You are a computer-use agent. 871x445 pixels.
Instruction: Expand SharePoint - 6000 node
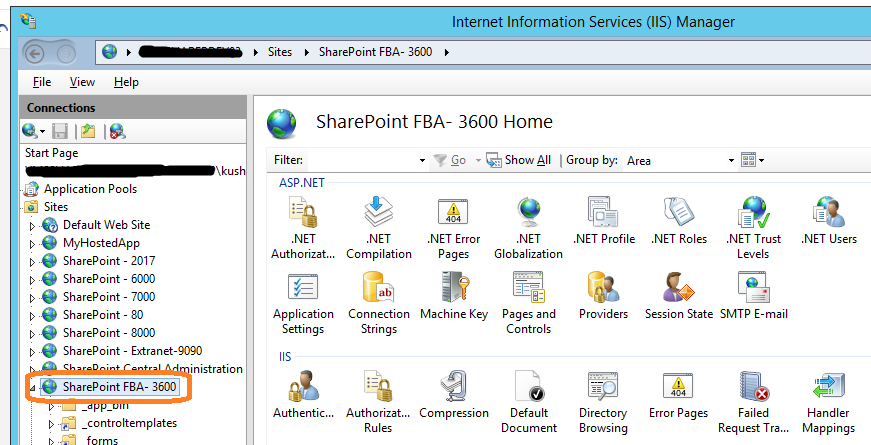[32, 279]
